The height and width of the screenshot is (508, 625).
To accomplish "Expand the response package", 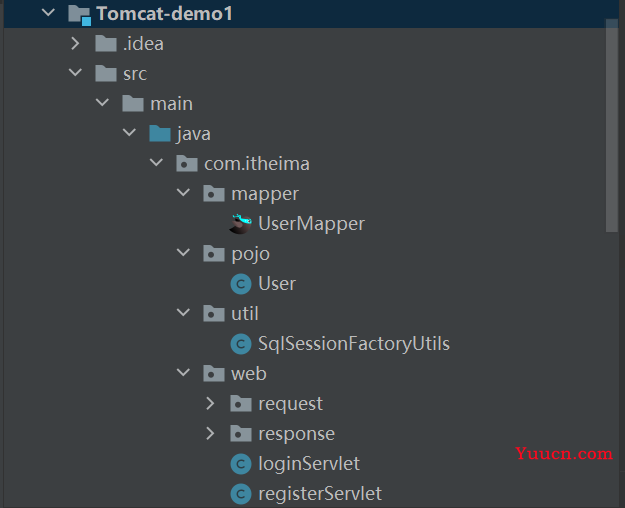I will click(x=210, y=433).
